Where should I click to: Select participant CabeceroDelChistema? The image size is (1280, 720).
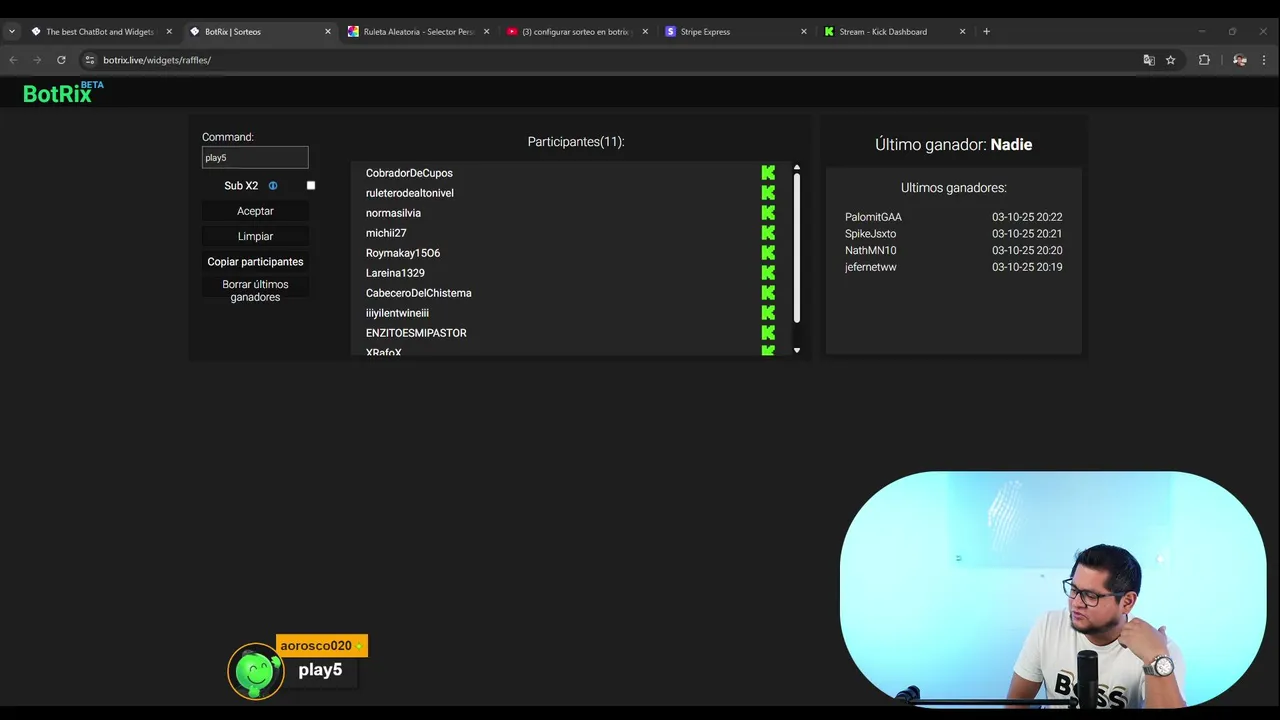419,293
